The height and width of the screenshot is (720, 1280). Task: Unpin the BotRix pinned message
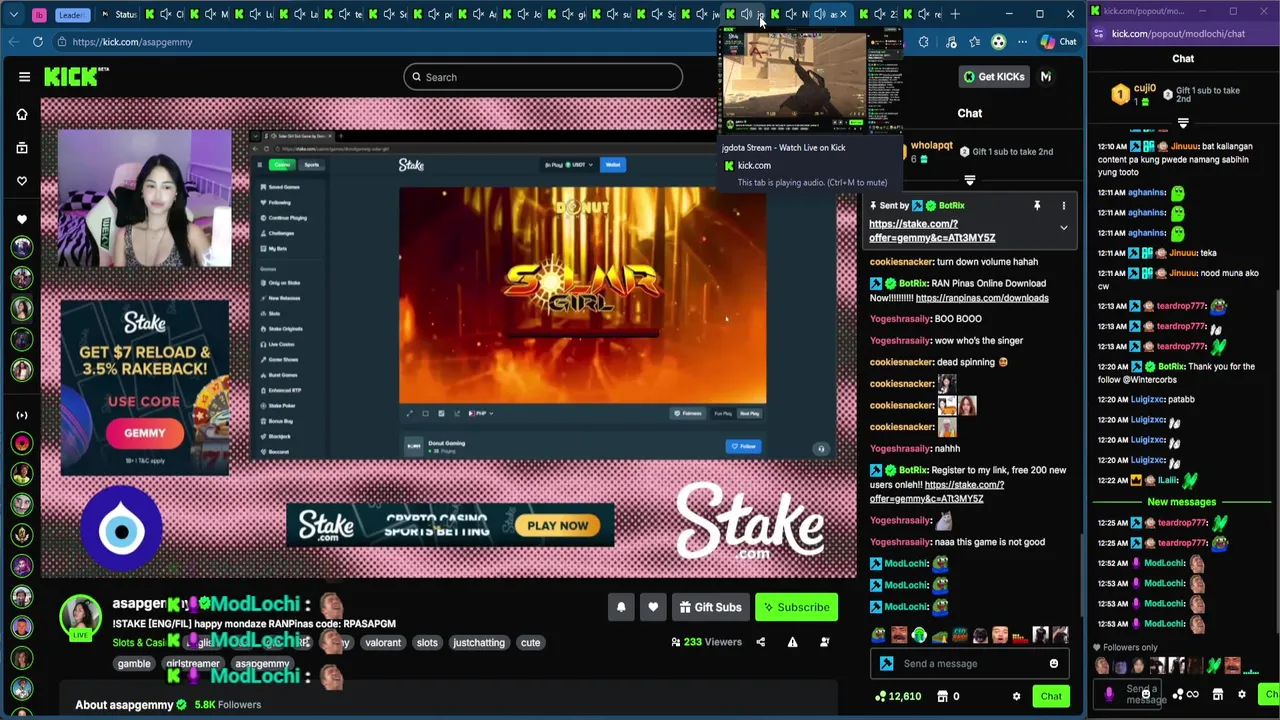[1037, 205]
